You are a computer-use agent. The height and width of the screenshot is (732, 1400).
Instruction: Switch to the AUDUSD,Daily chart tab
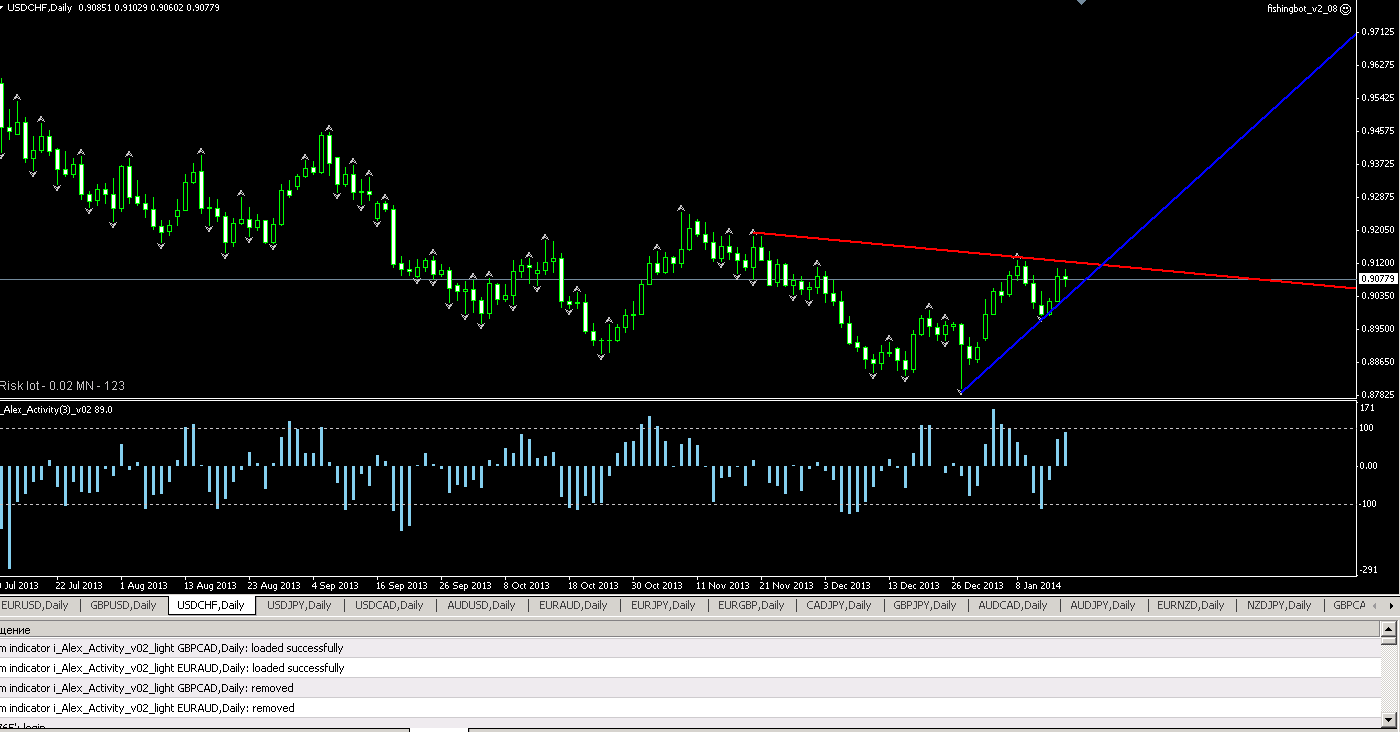(x=481, y=605)
